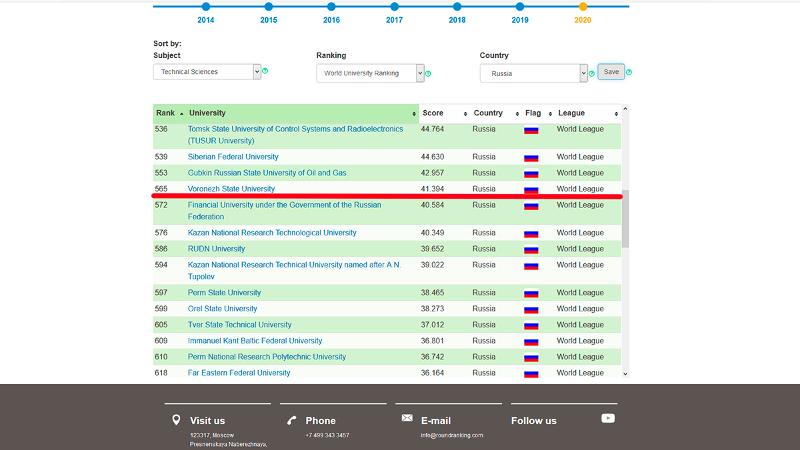Open the Subject dropdown showing Technical Sciences

click(x=207, y=72)
